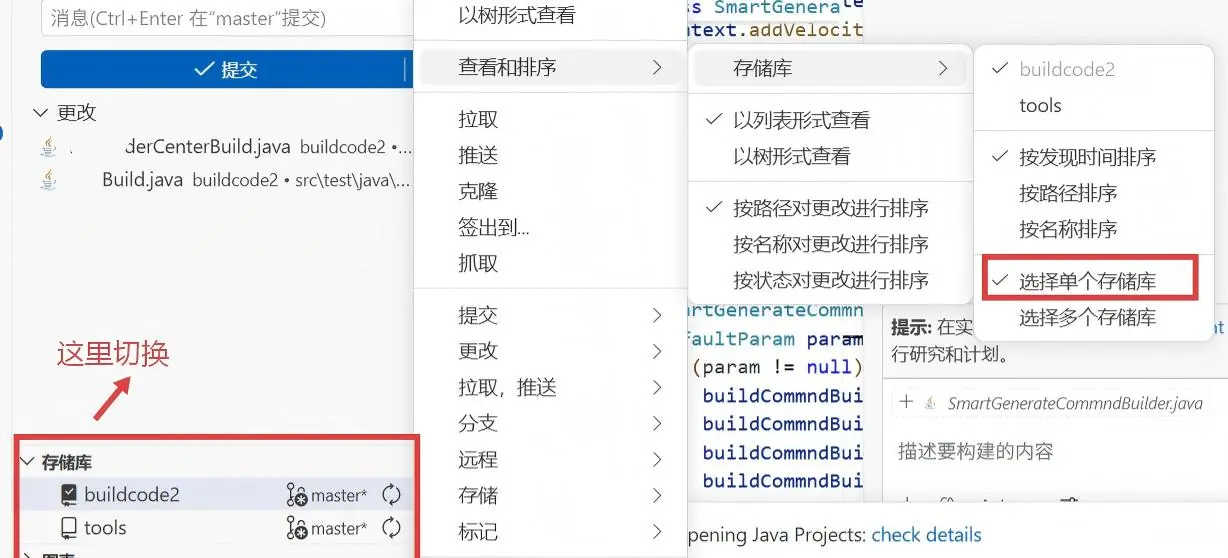Open the 存储库 submenu entry
Screen dimensions: 1228x558
point(829,69)
